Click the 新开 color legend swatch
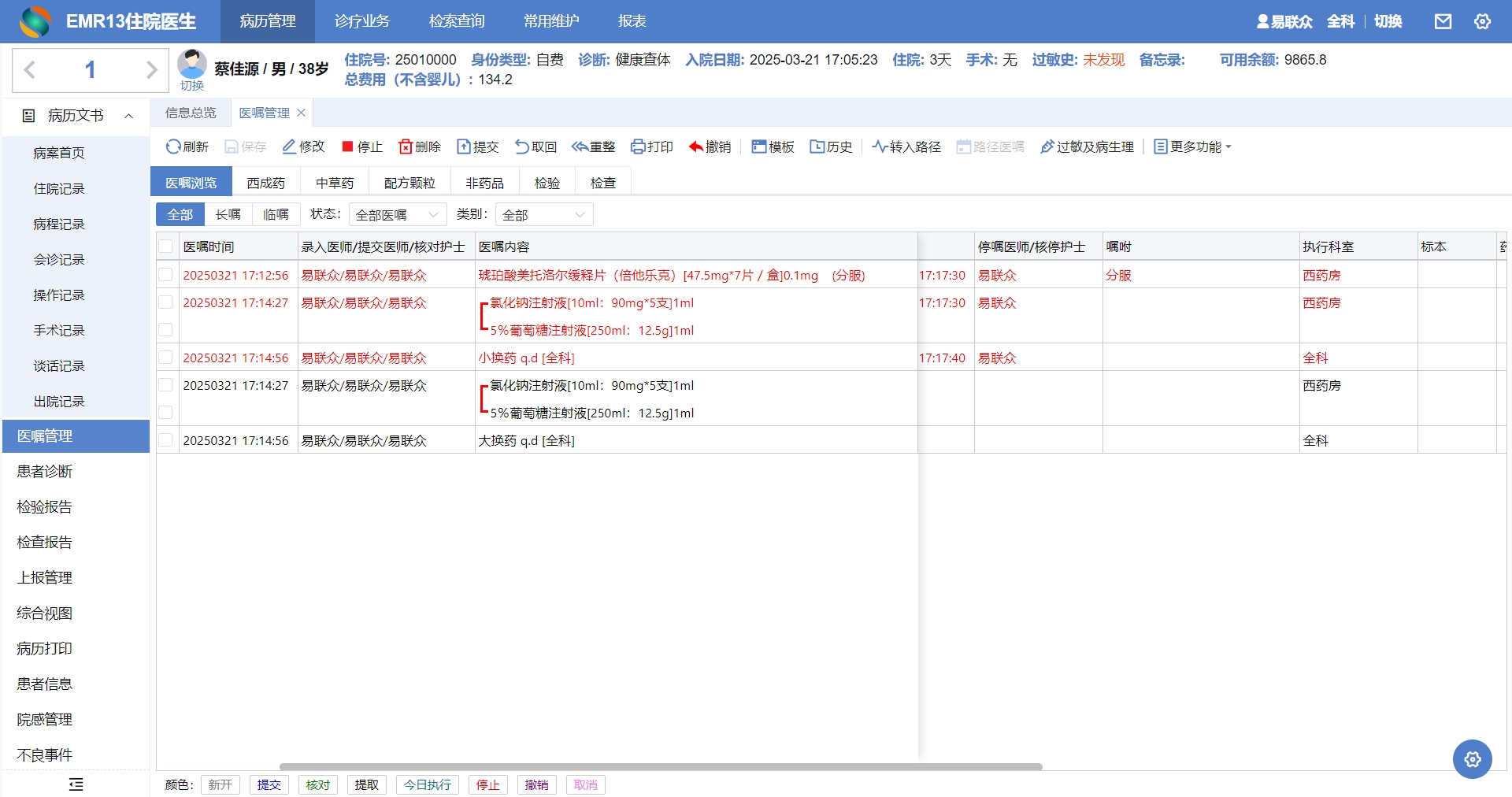The height and width of the screenshot is (797, 1512). [x=220, y=784]
